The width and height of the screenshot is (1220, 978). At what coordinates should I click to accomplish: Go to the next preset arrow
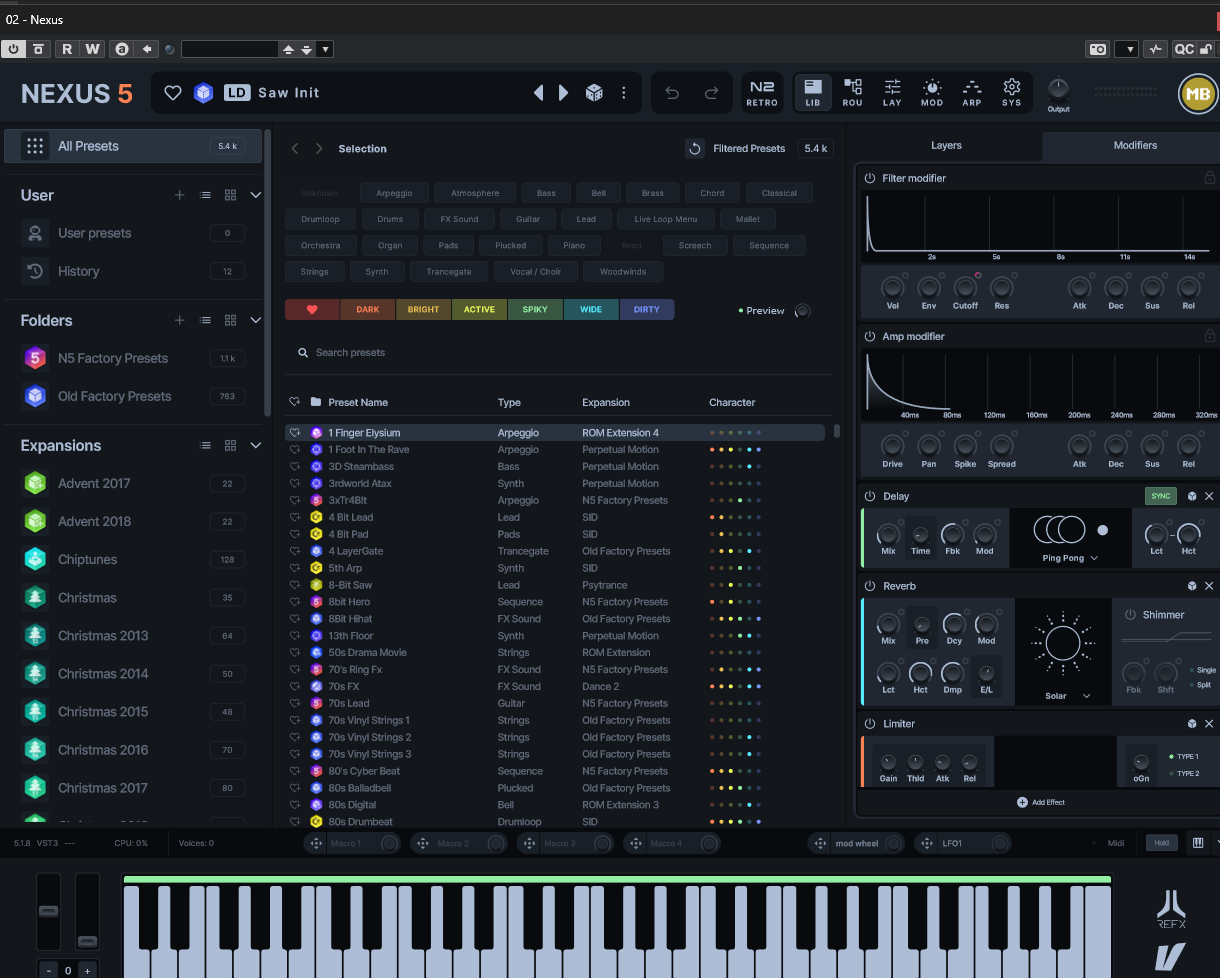coord(564,93)
